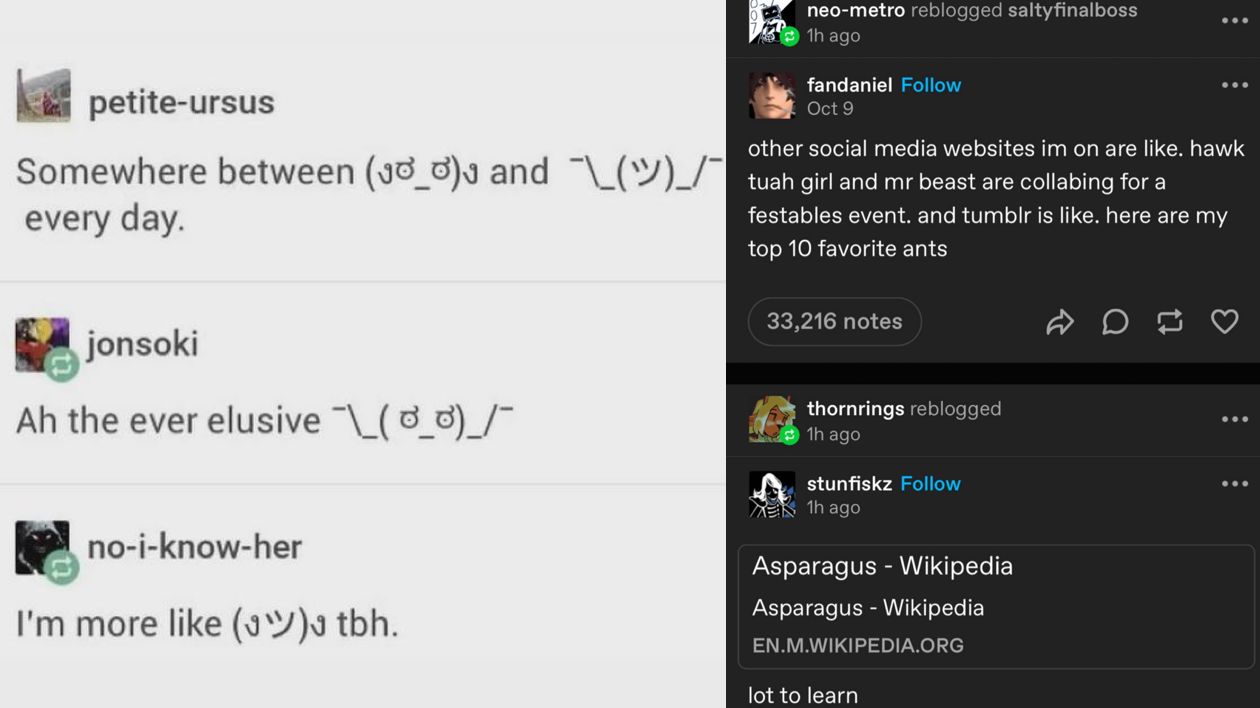The width and height of the screenshot is (1260, 708).
Task: Follow fandaniel
Action: [930, 85]
